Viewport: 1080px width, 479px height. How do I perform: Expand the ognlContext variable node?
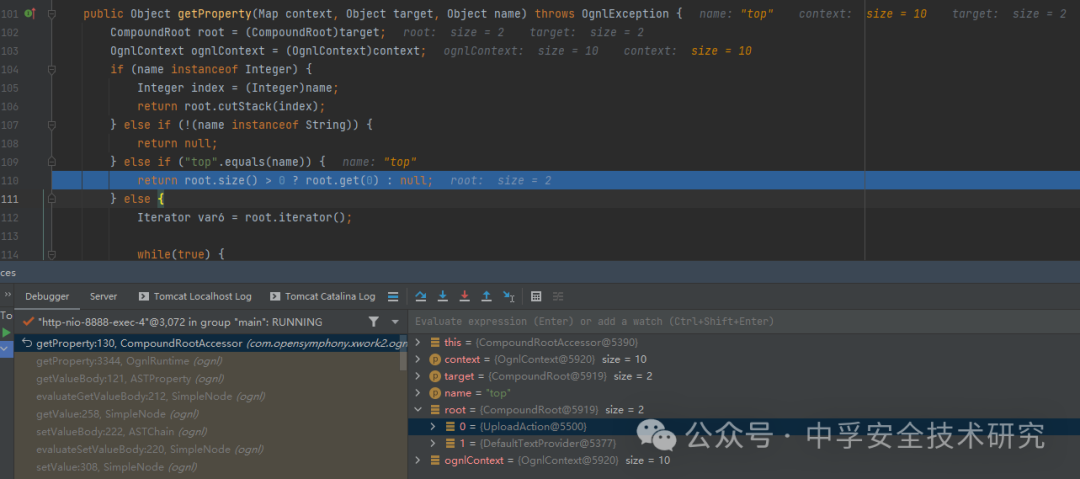click(417, 460)
